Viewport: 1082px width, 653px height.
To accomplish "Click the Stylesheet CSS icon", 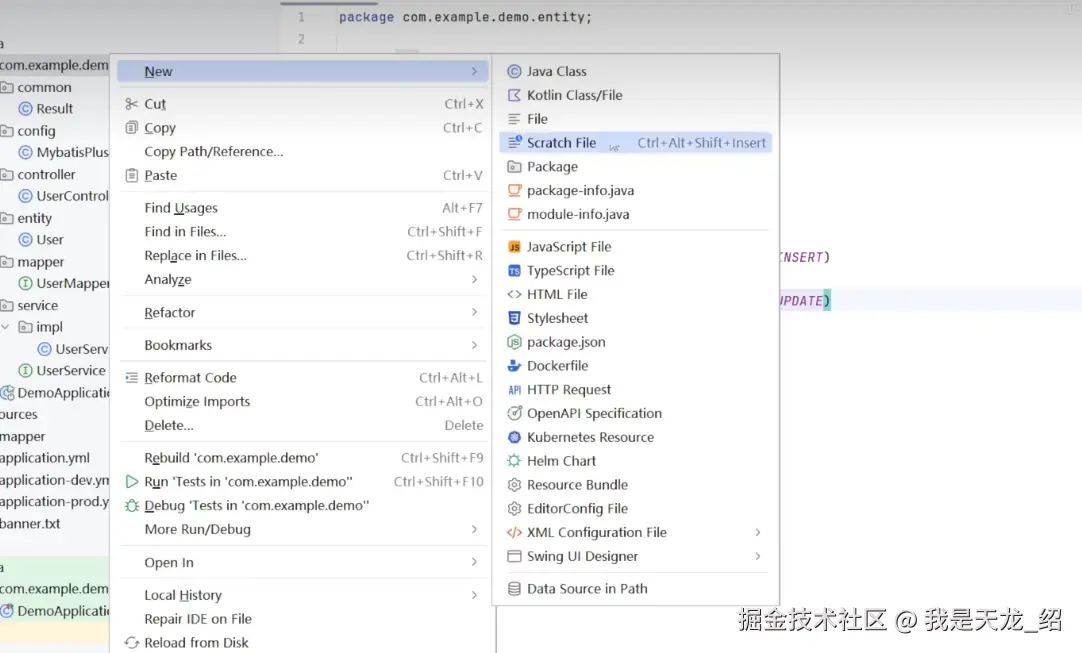I will coord(514,318).
